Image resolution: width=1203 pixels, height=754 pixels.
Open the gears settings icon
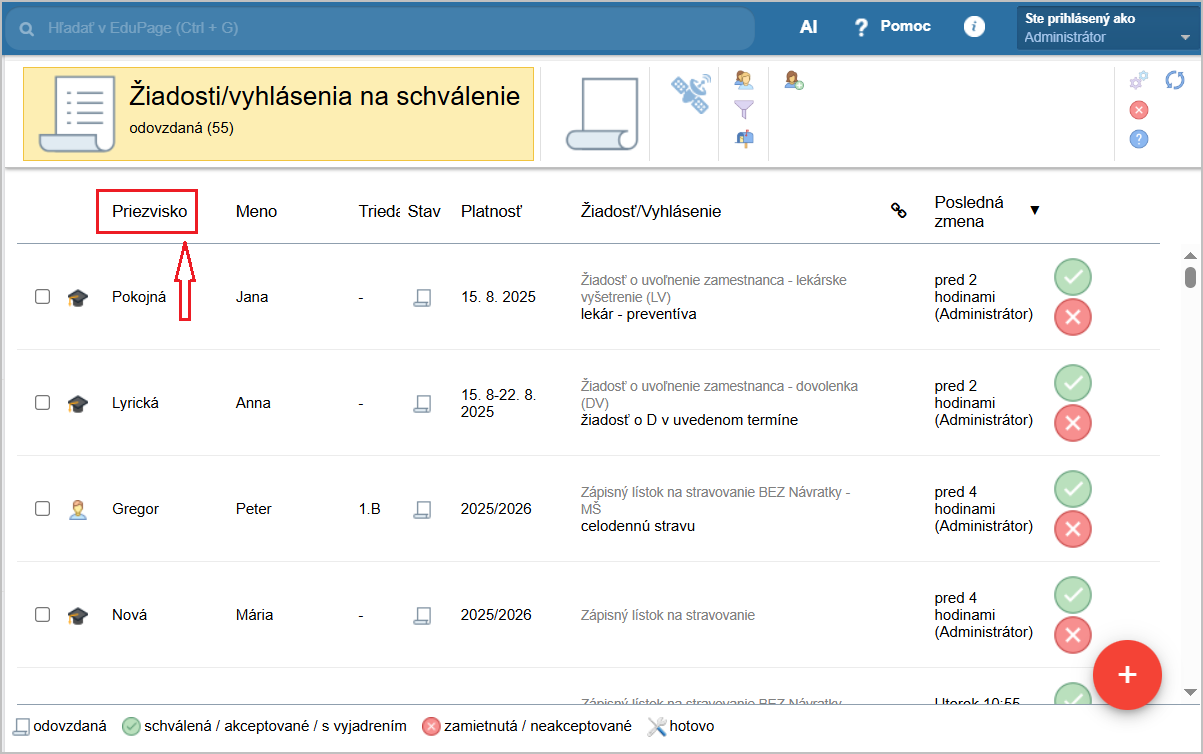tap(1139, 81)
